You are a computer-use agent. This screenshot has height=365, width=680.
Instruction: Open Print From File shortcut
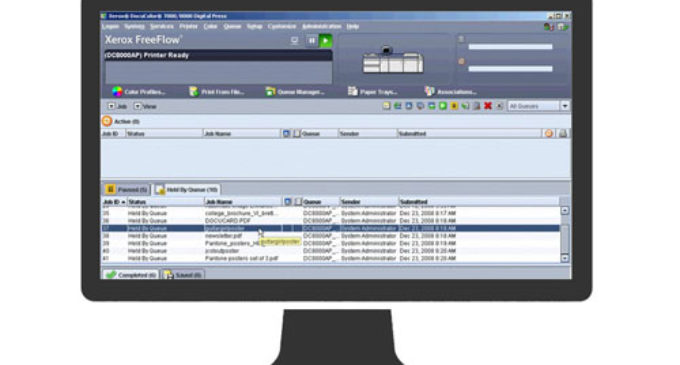217,92
